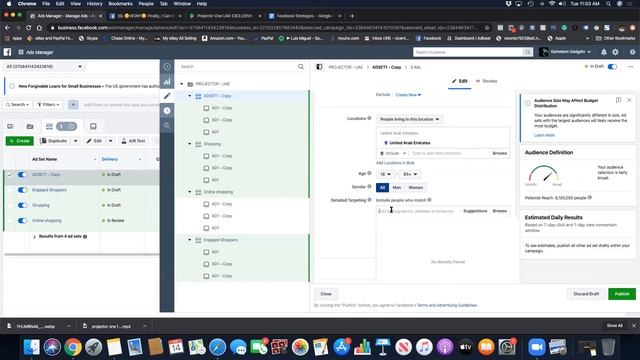Open the settings gear in Ads Manager header
This screenshot has height=360, width=640.
[x=616, y=52]
